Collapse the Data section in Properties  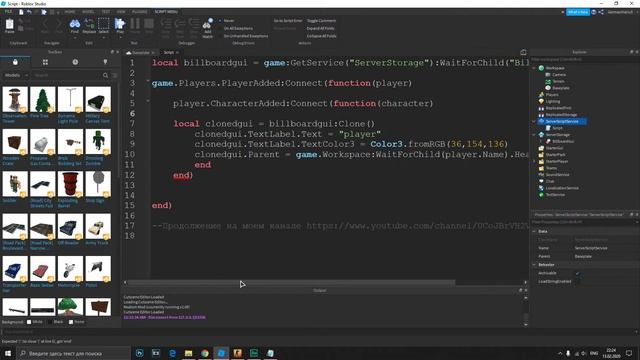tap(534, 231)
